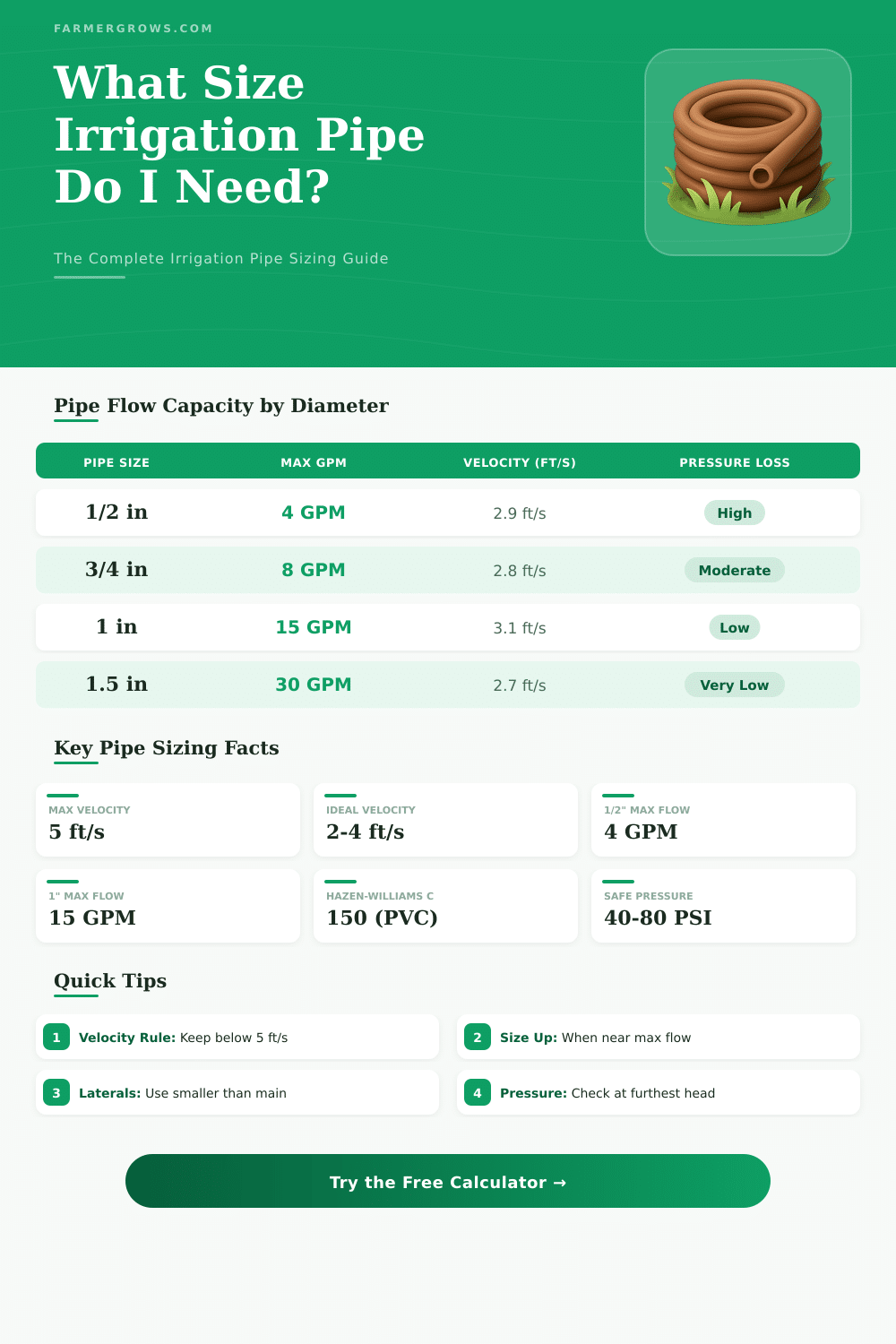Click the number 3 badge beside Laterals
896x1344 pixels.
point(56,1092)
